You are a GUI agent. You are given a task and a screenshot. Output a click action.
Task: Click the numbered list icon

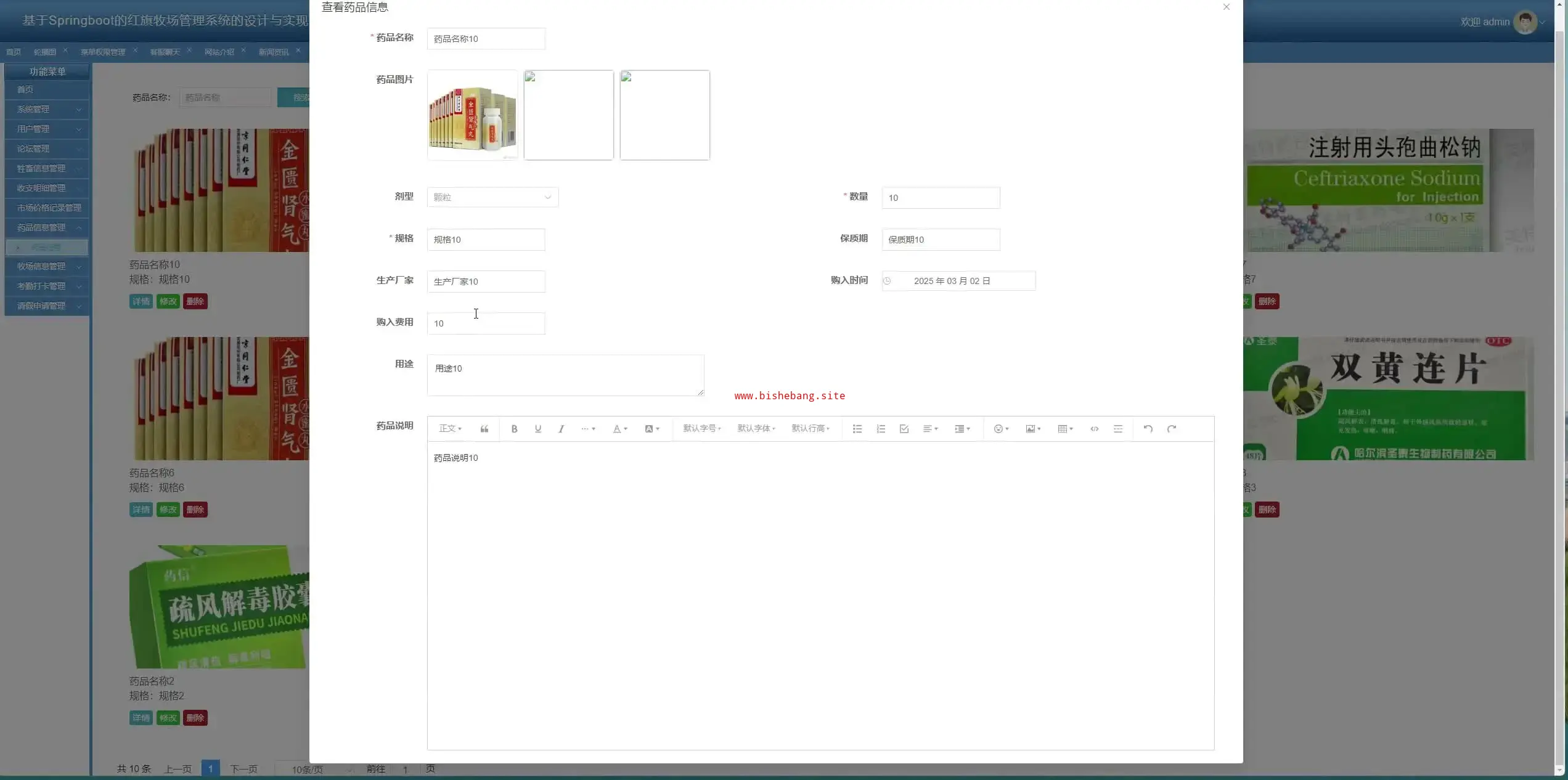(880, 429)
